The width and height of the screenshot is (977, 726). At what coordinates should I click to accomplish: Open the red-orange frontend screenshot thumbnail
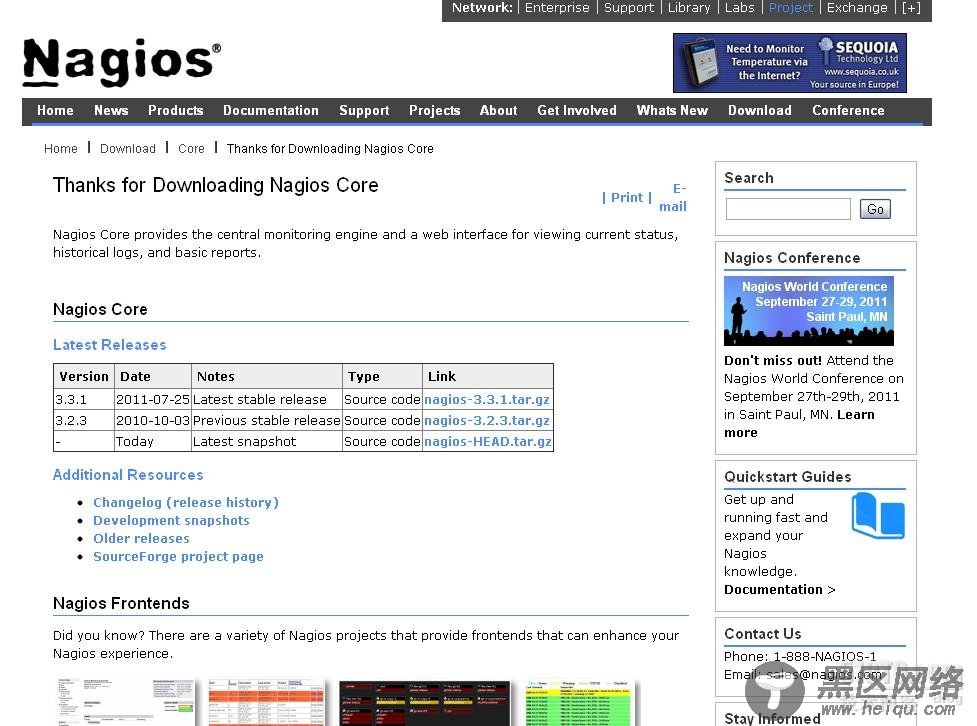coord(266,703)
